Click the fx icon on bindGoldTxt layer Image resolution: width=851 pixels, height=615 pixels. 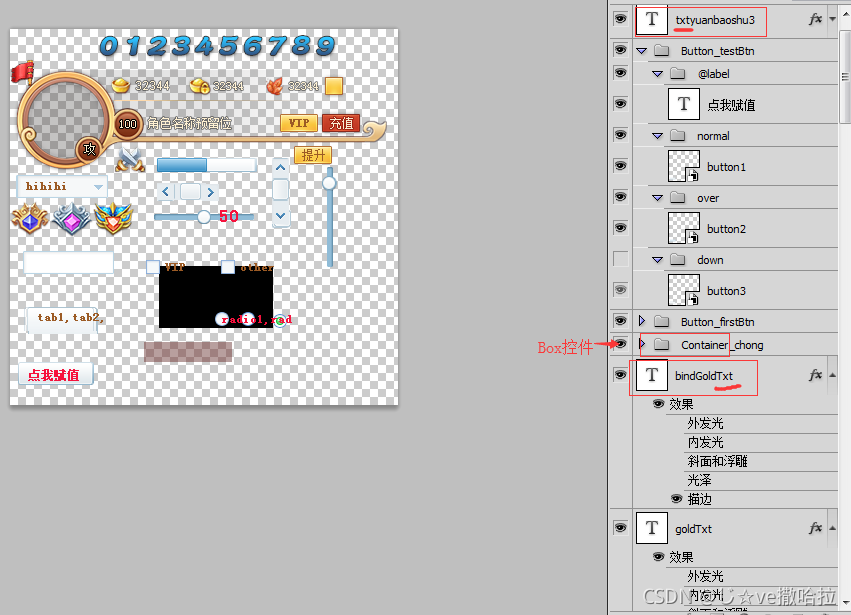click(815, 375)
